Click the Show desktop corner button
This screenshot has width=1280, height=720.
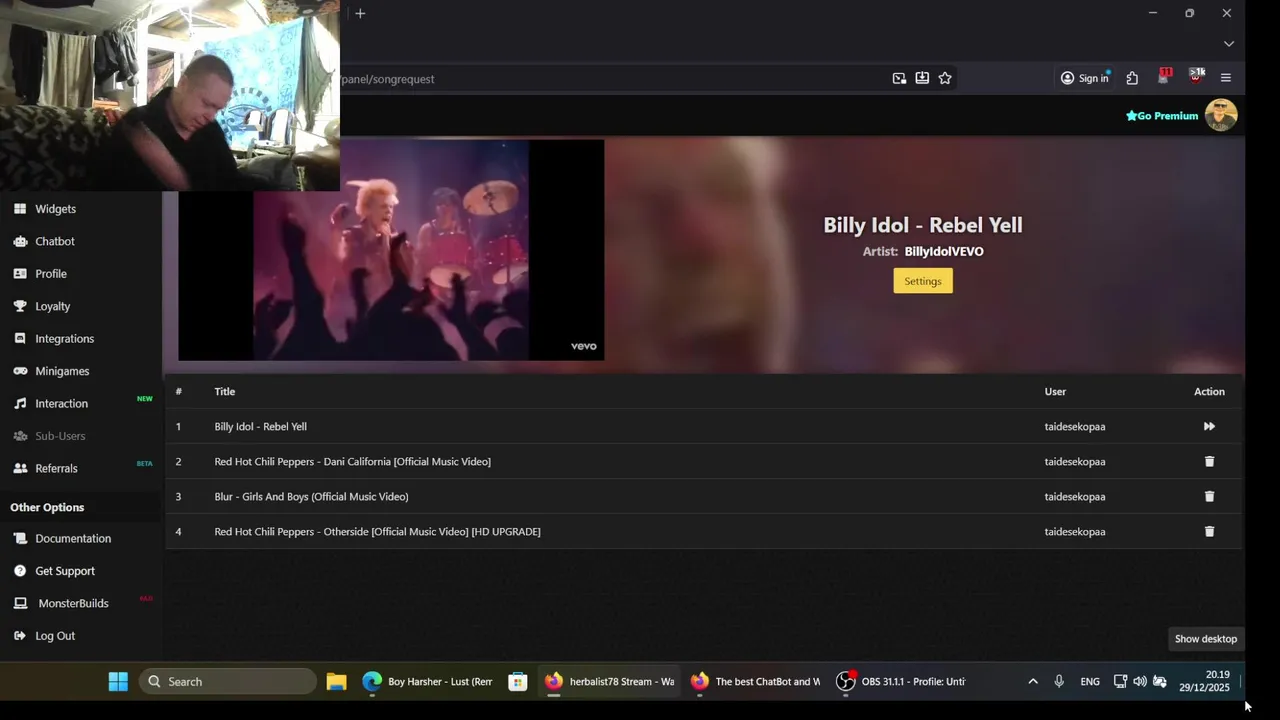click(1241, 682)
